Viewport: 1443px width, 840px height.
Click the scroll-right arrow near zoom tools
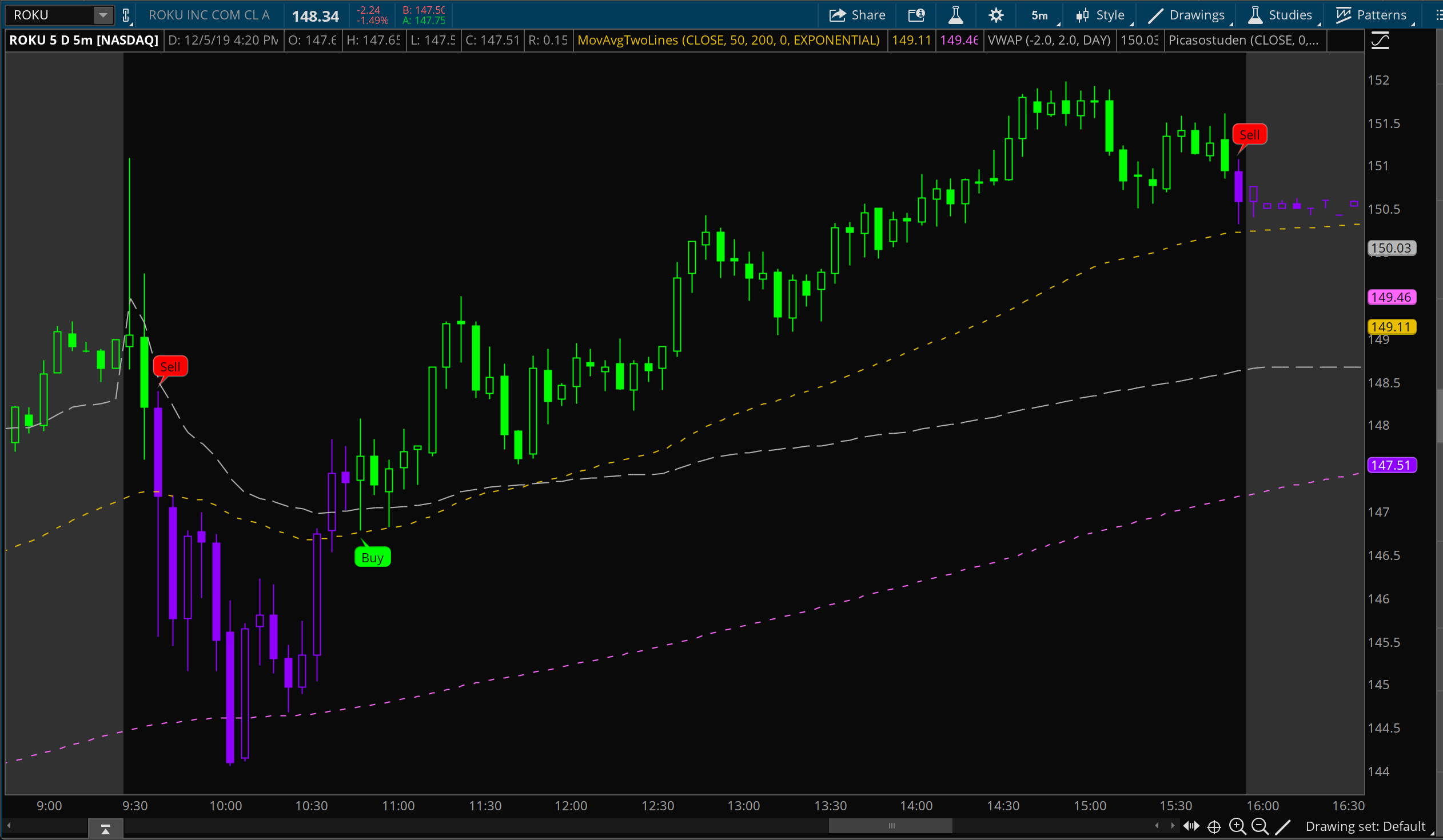click(x=1172, y=826)
